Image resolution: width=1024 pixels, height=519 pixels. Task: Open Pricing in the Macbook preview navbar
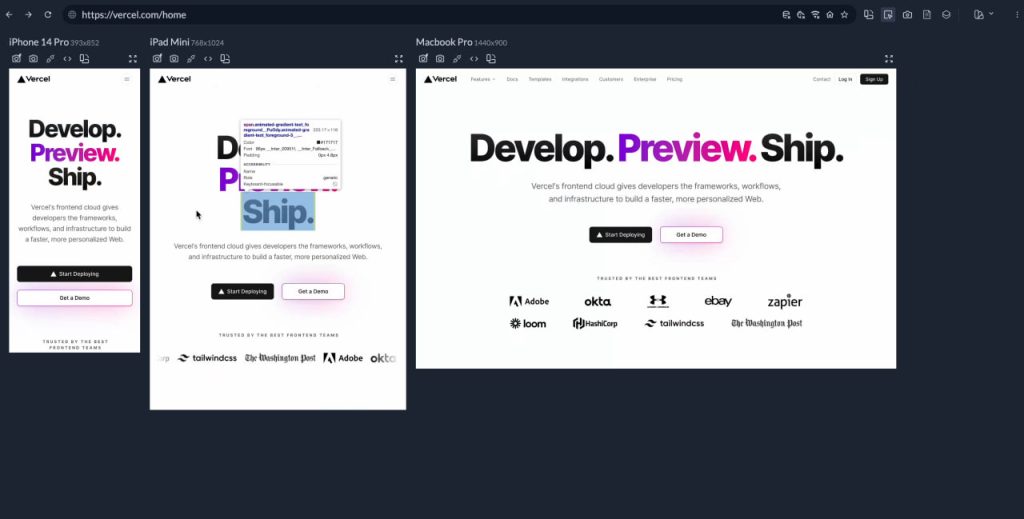click(675, 79)
